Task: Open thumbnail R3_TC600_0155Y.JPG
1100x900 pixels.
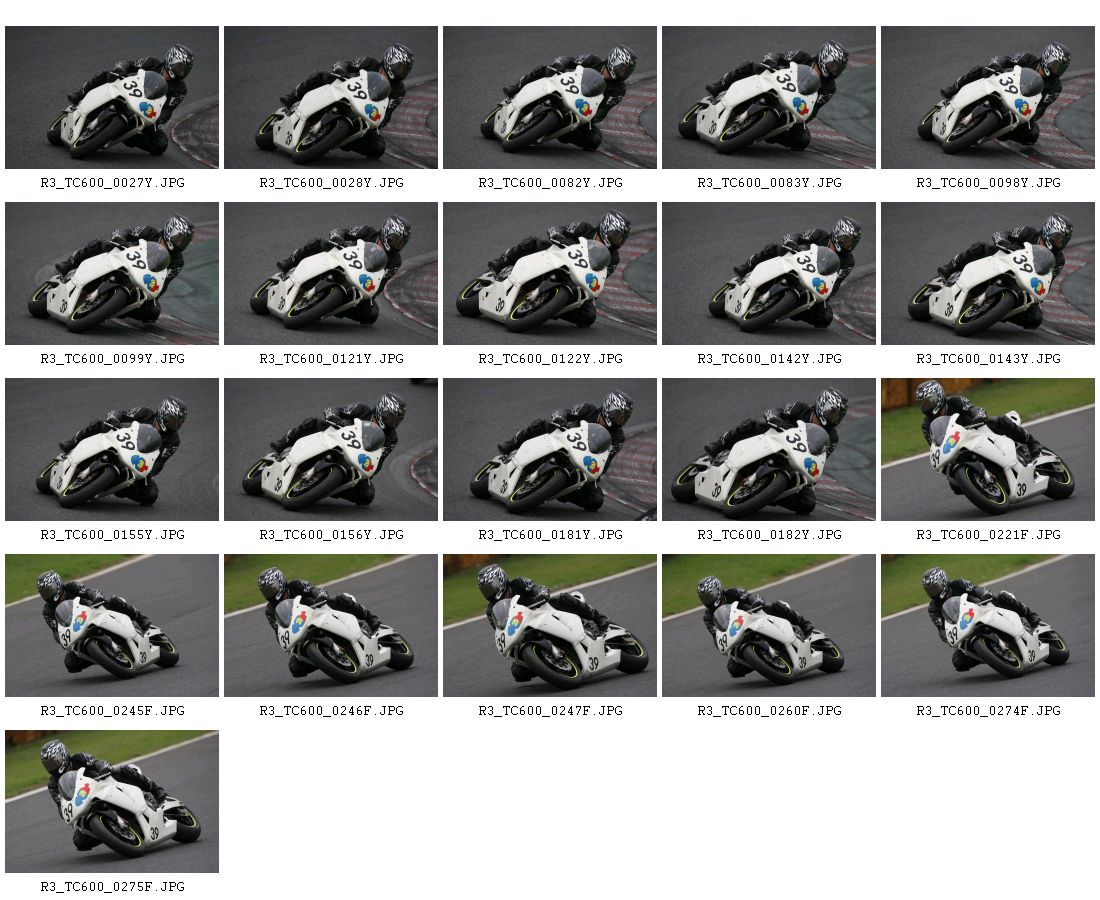Action: click(x=112, y=450)
